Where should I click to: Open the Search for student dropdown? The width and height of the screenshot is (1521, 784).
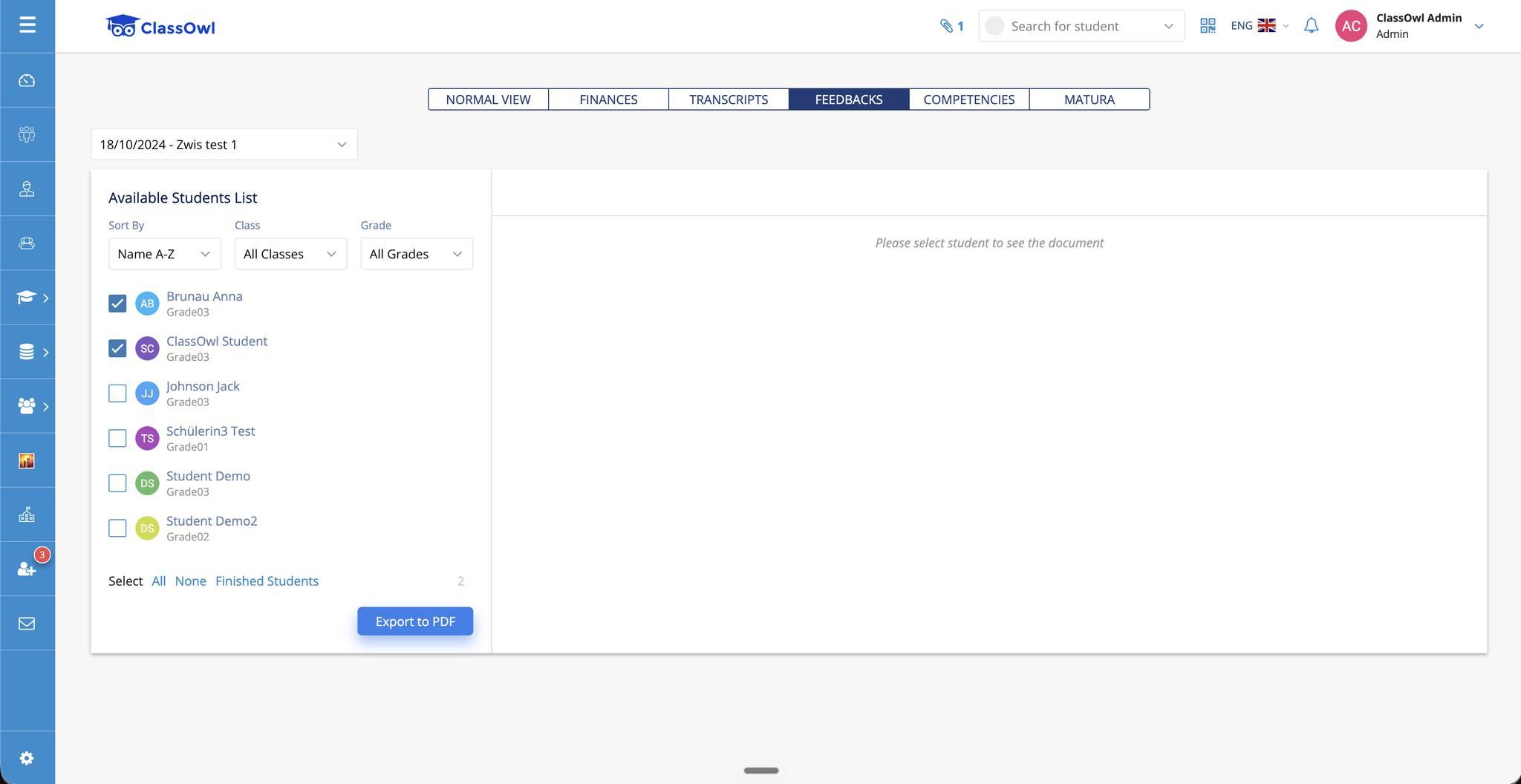[x=1081, y=26]
